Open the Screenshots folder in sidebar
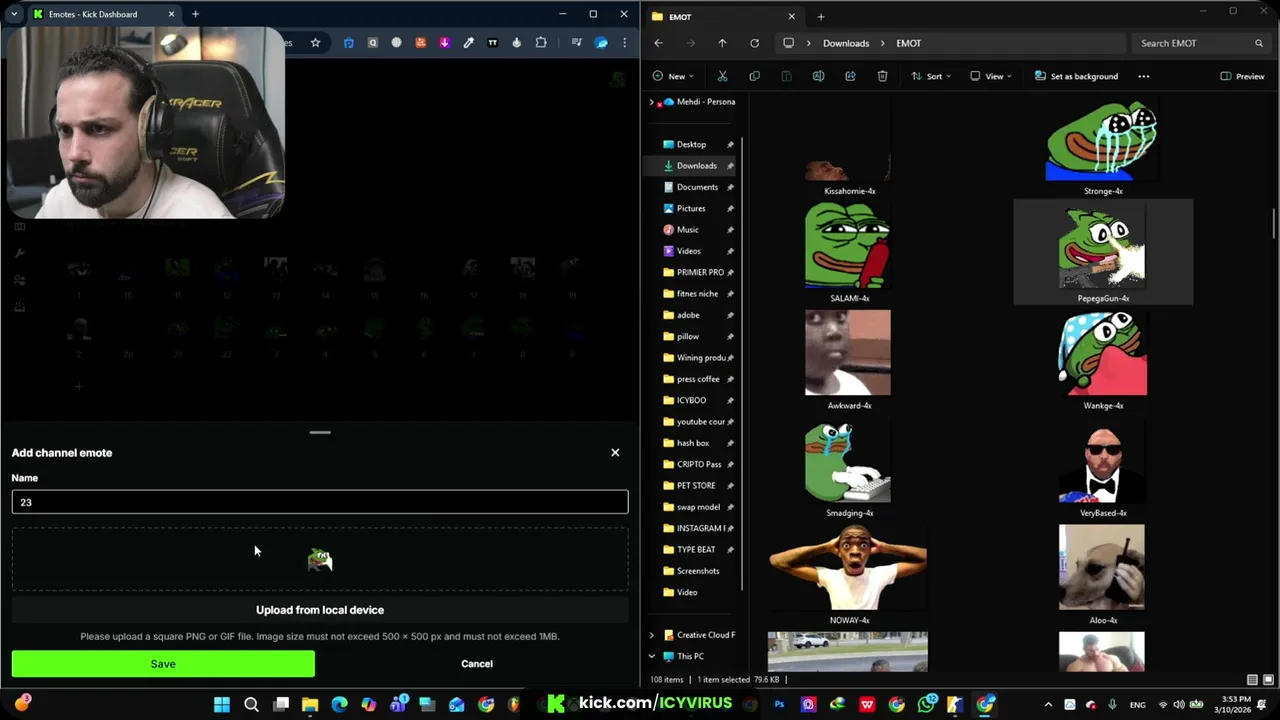The image size is (1280, 720). pos(698,571)
